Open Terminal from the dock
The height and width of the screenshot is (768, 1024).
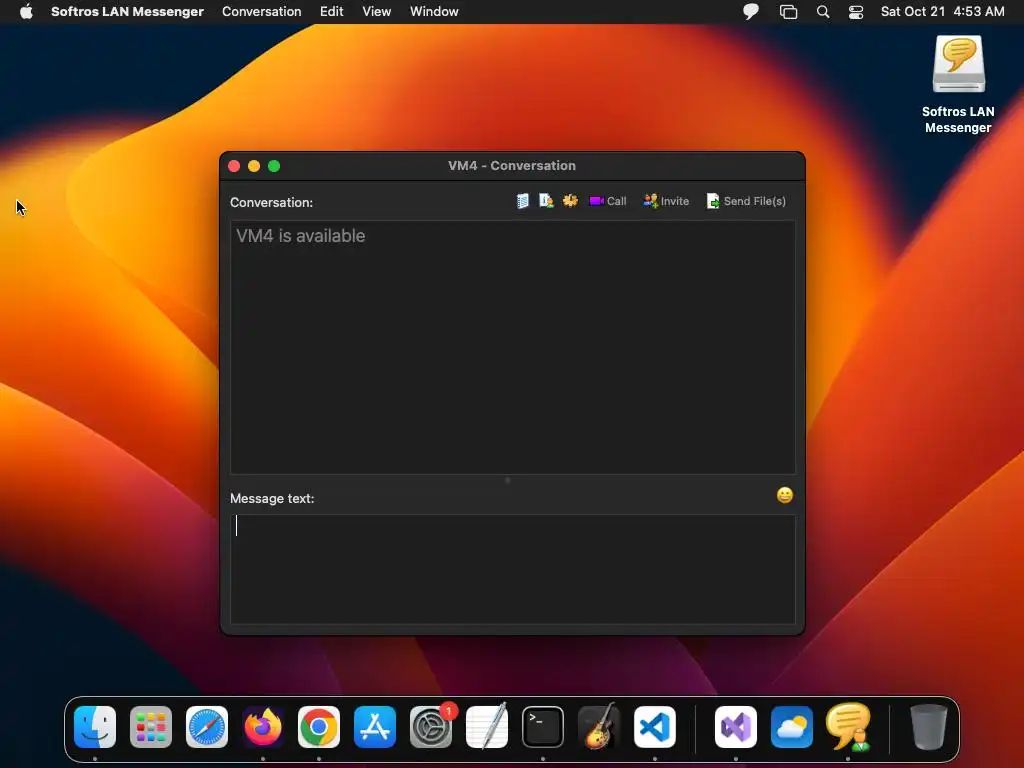[x=543, y=727]
